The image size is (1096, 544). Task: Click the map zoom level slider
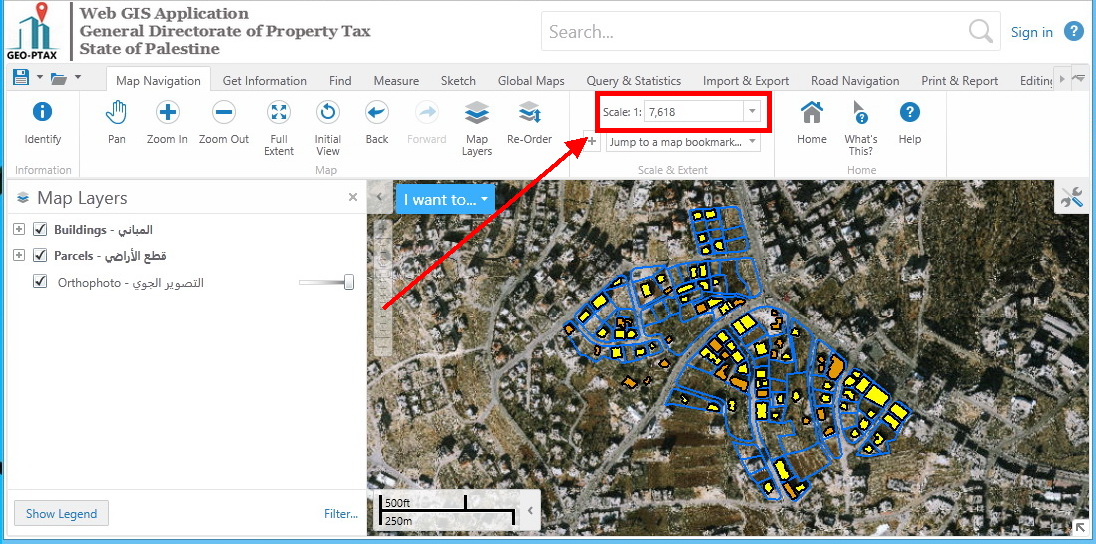381,287
